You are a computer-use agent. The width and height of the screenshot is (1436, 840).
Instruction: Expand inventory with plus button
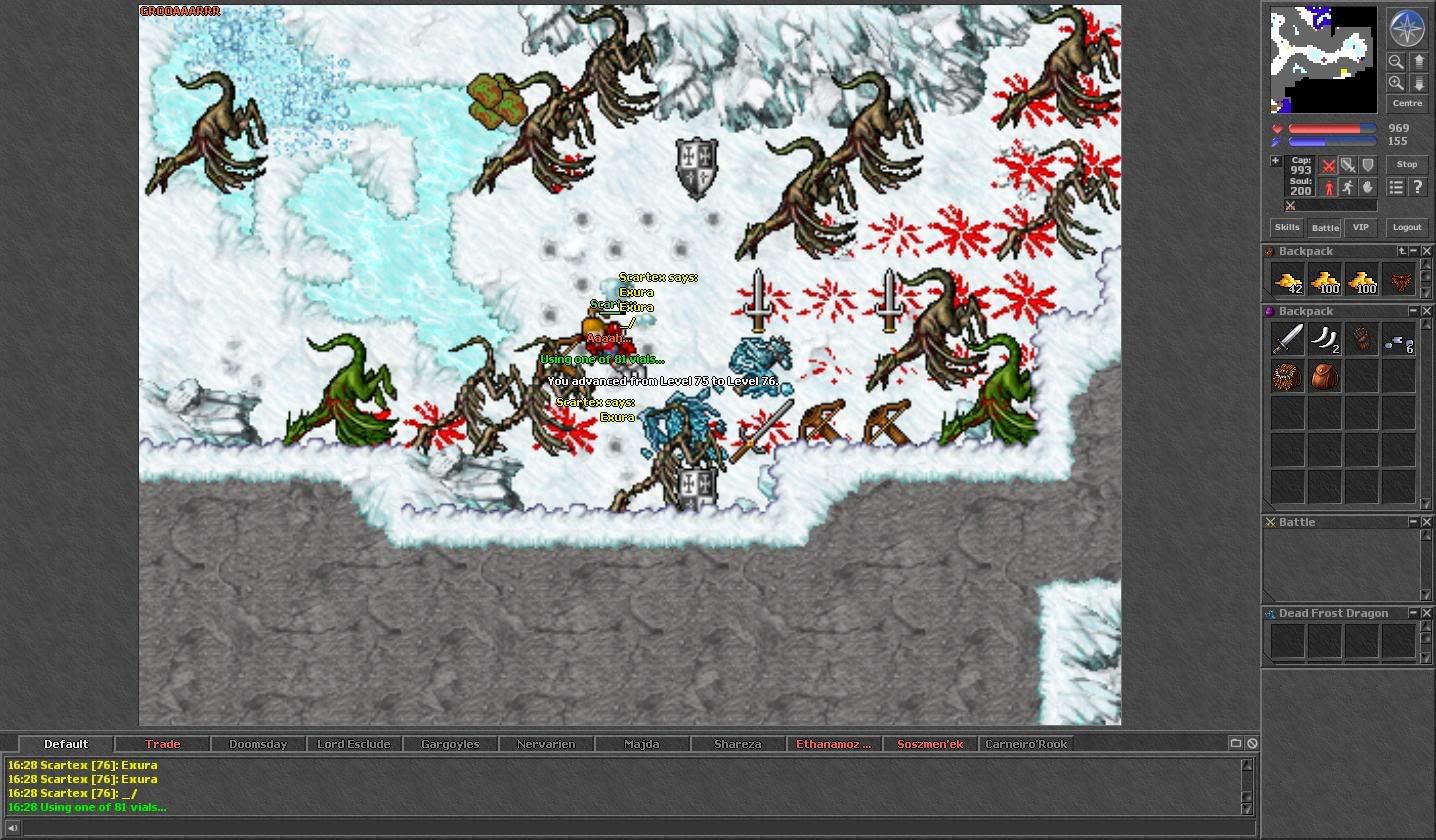point(1275,161)
